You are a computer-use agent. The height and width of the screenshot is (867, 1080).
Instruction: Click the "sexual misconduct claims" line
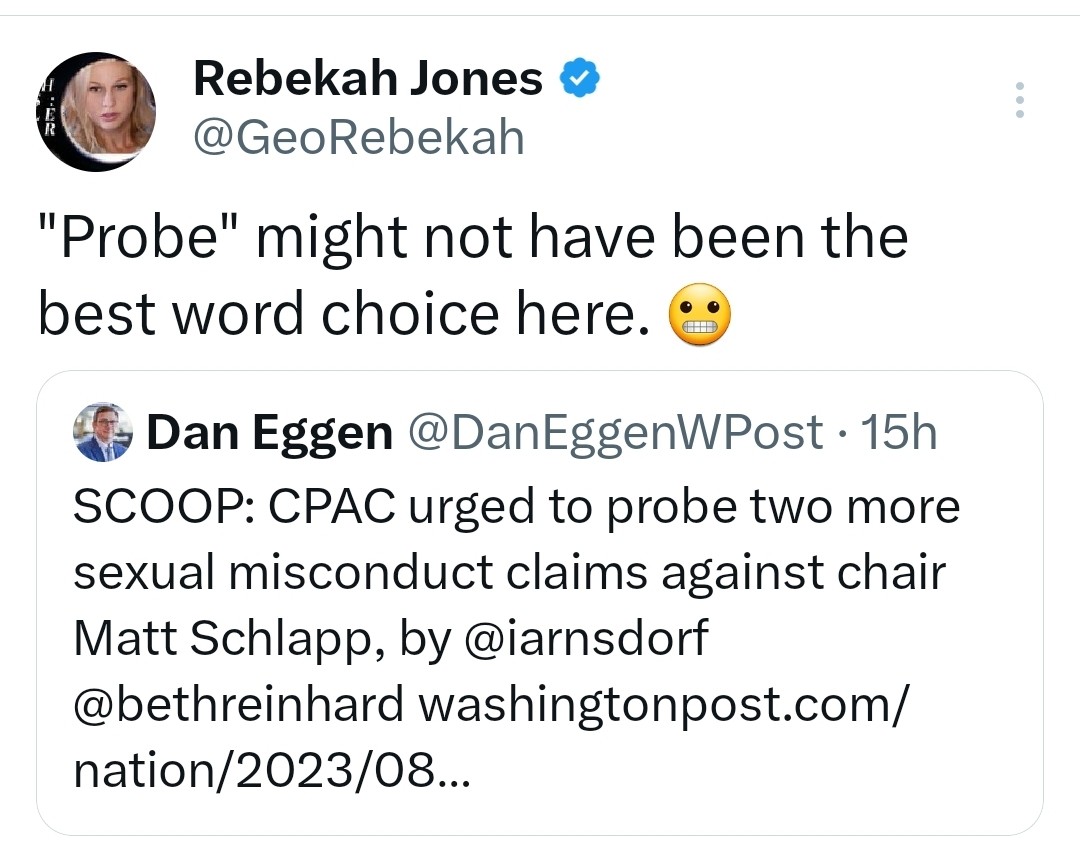(x=360, y=573)
